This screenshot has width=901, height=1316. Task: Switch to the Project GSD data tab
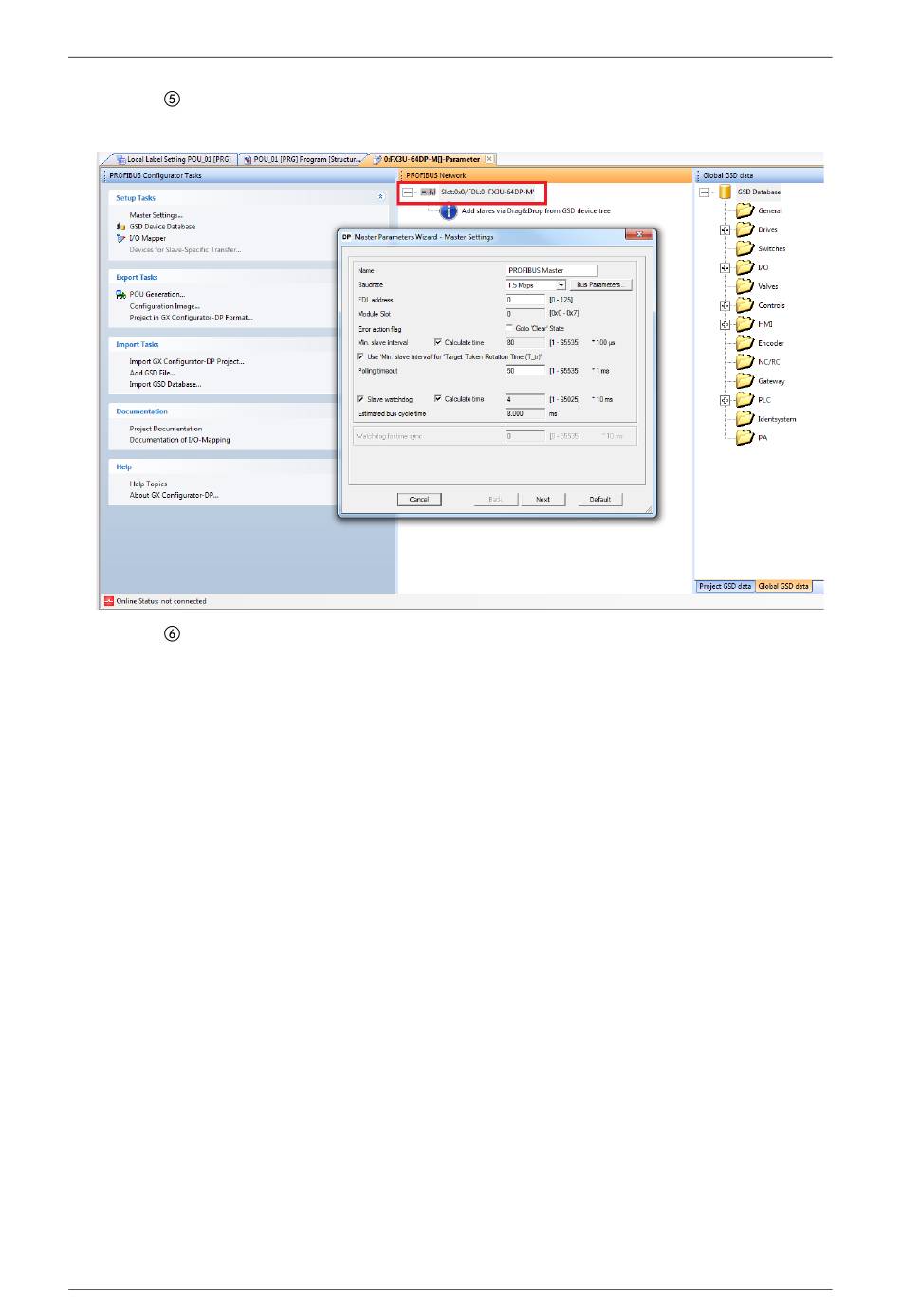[x=725, y=586]
